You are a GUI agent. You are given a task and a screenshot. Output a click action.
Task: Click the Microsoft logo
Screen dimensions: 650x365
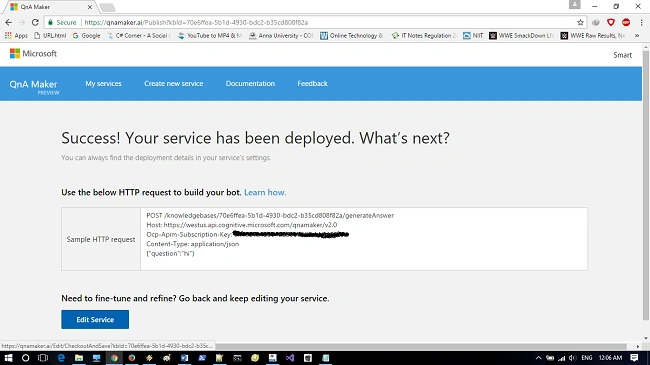[33, 54]
